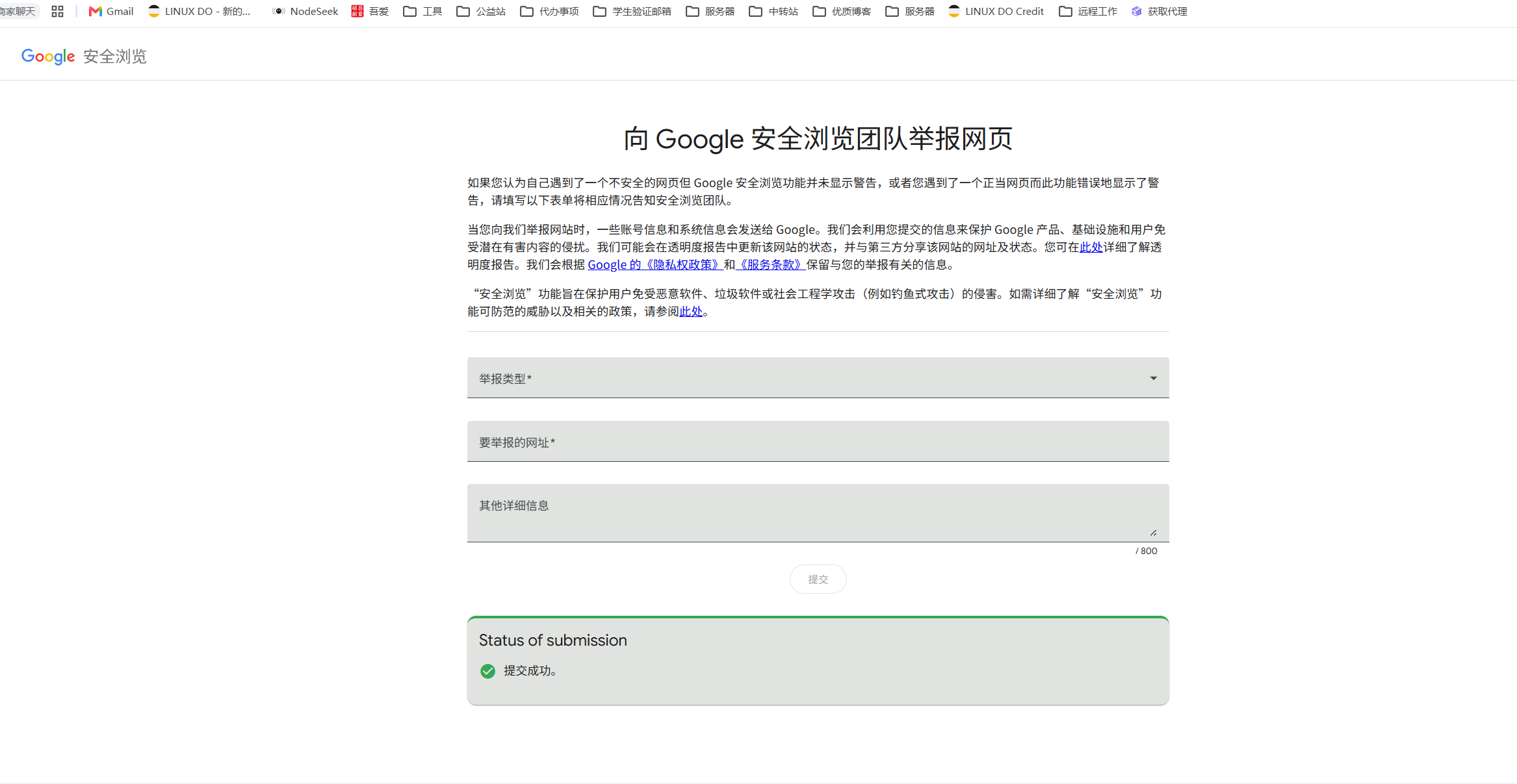This screenshot has height=784, width=1517.
Task: Expand the 举报类型 dropdown
Action: [818, 377]
